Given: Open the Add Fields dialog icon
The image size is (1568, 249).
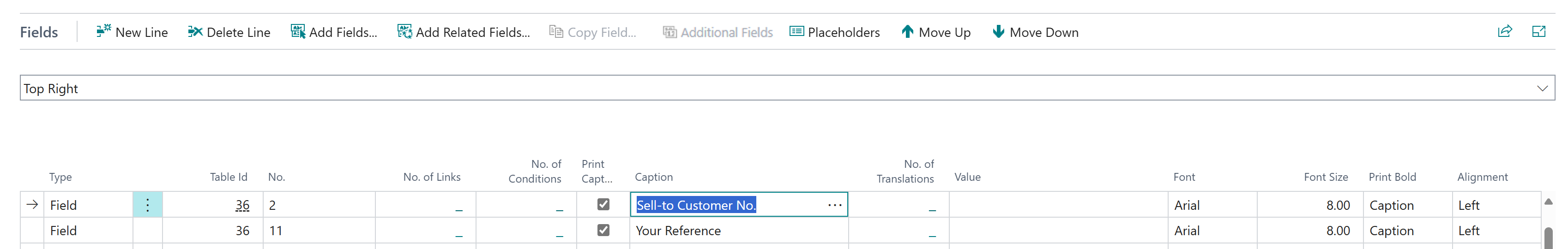Looking at the screenshot, I should click(x=298, y=31).
